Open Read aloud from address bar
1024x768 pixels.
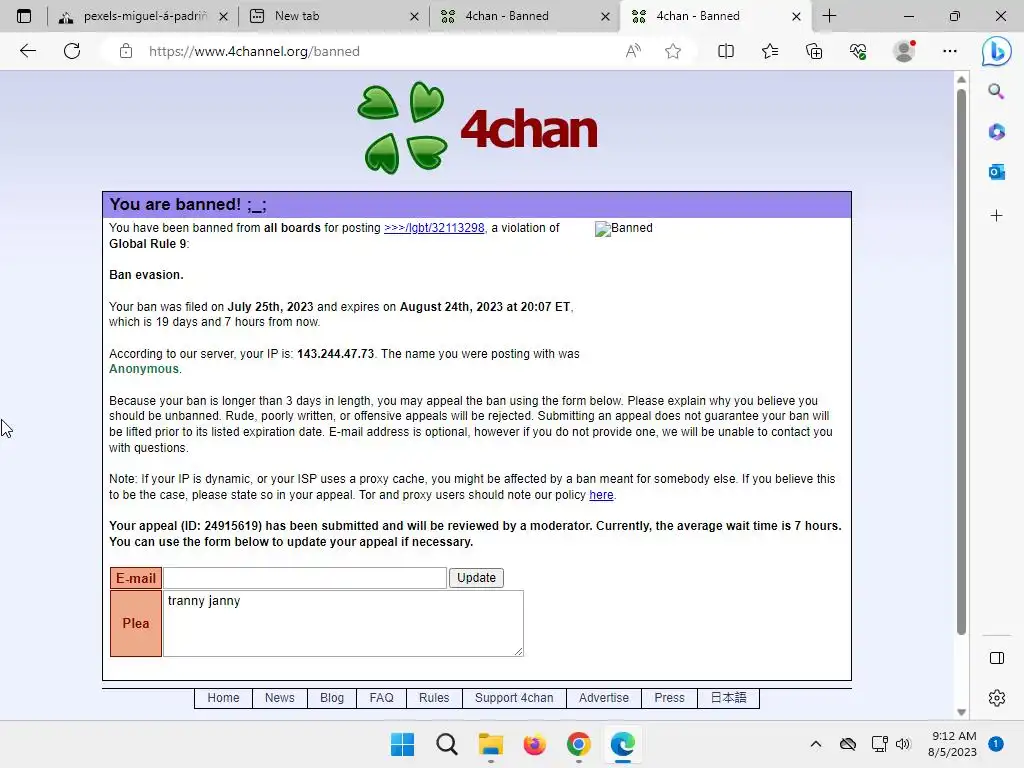633,51
